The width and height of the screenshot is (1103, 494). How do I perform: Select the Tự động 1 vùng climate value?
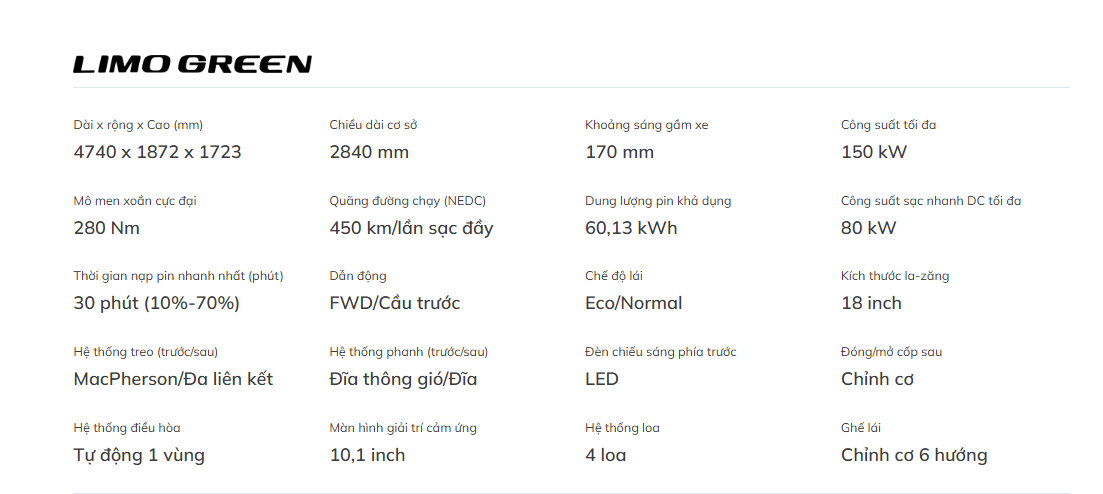pos(139,455)
